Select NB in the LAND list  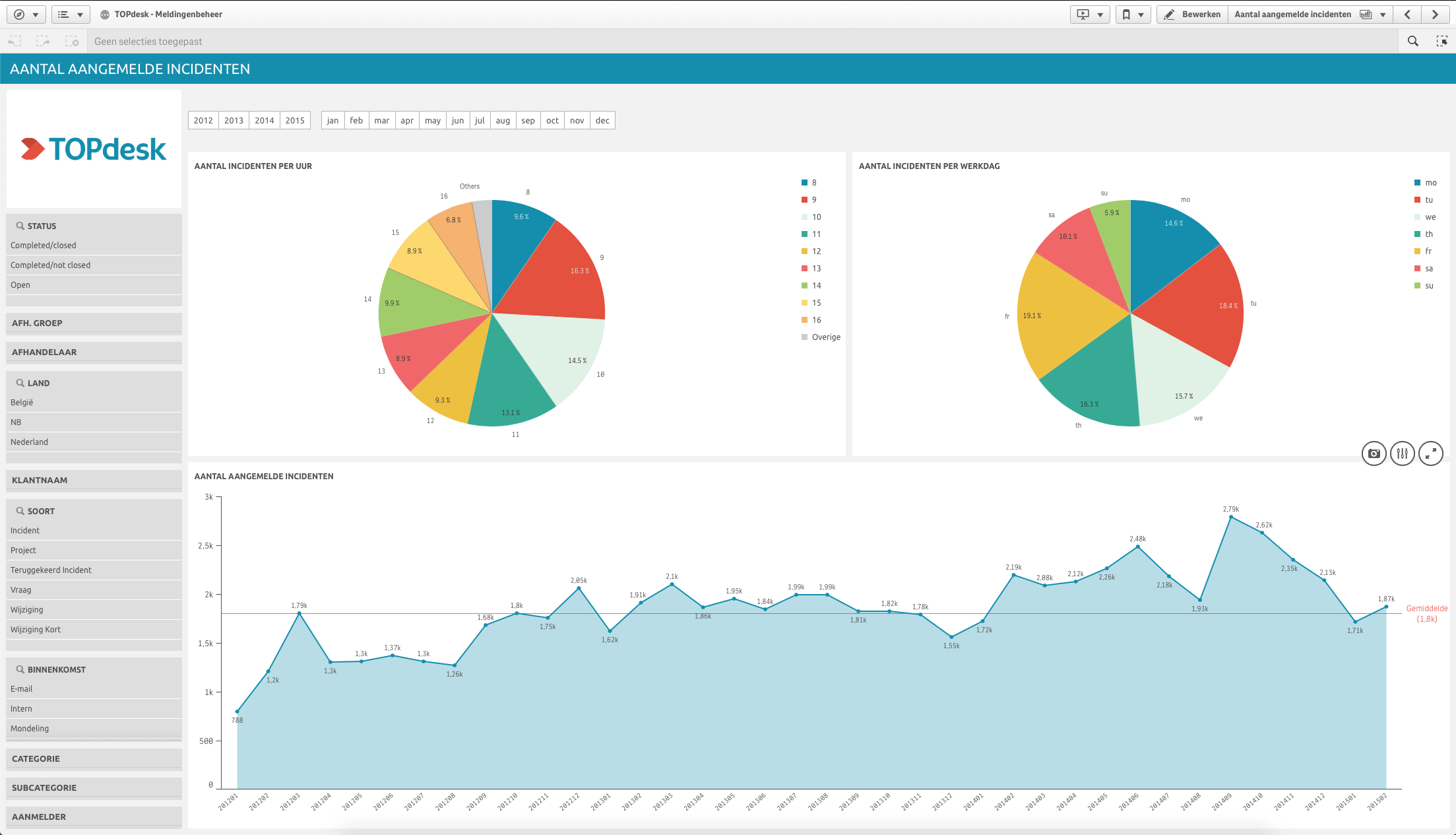[94, 422]
